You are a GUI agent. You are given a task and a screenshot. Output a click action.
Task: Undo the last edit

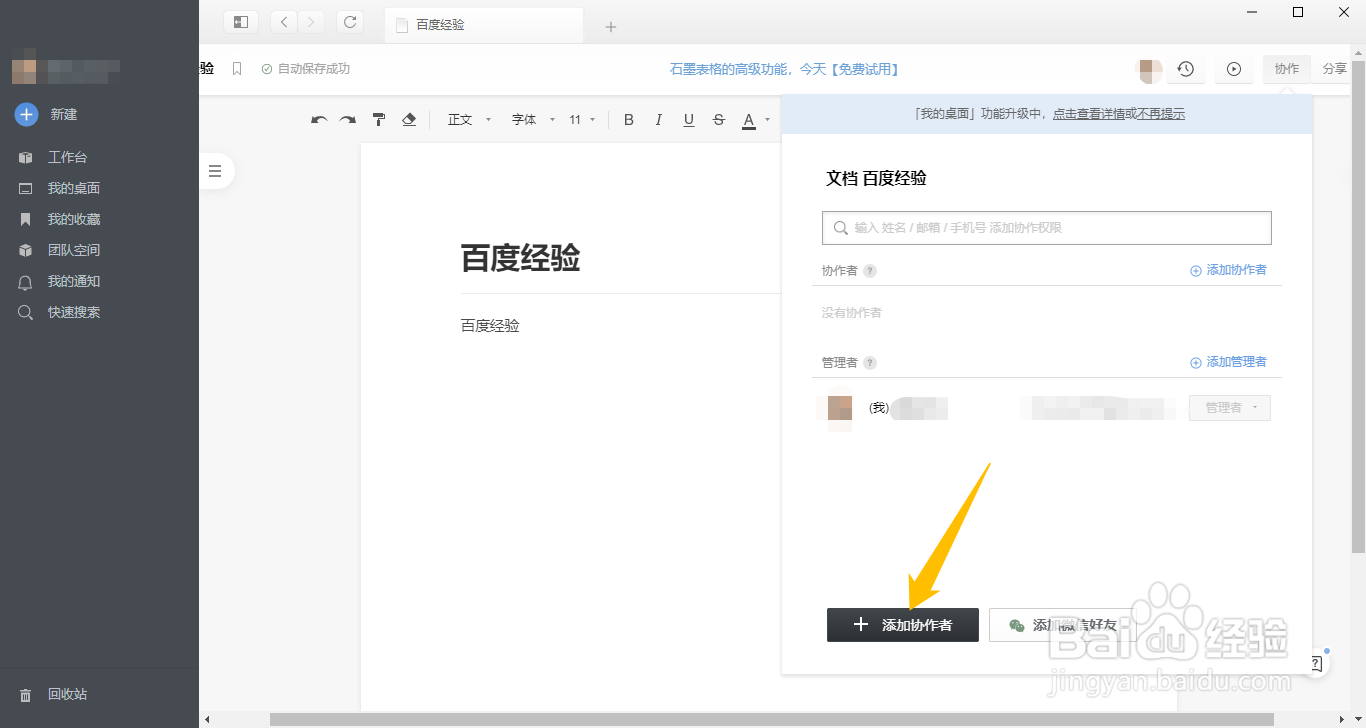319,120
